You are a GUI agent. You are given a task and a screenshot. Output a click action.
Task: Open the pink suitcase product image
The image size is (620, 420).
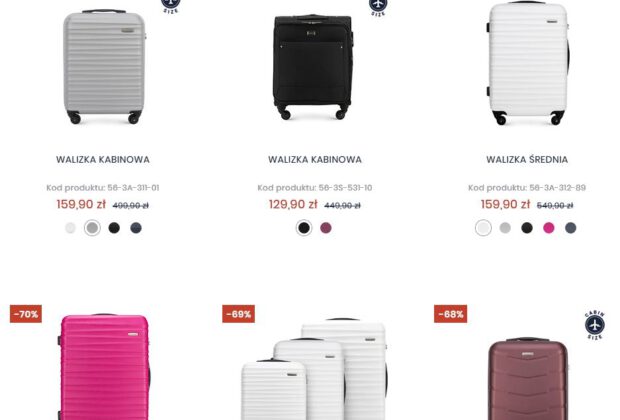(x=104, y=367)
